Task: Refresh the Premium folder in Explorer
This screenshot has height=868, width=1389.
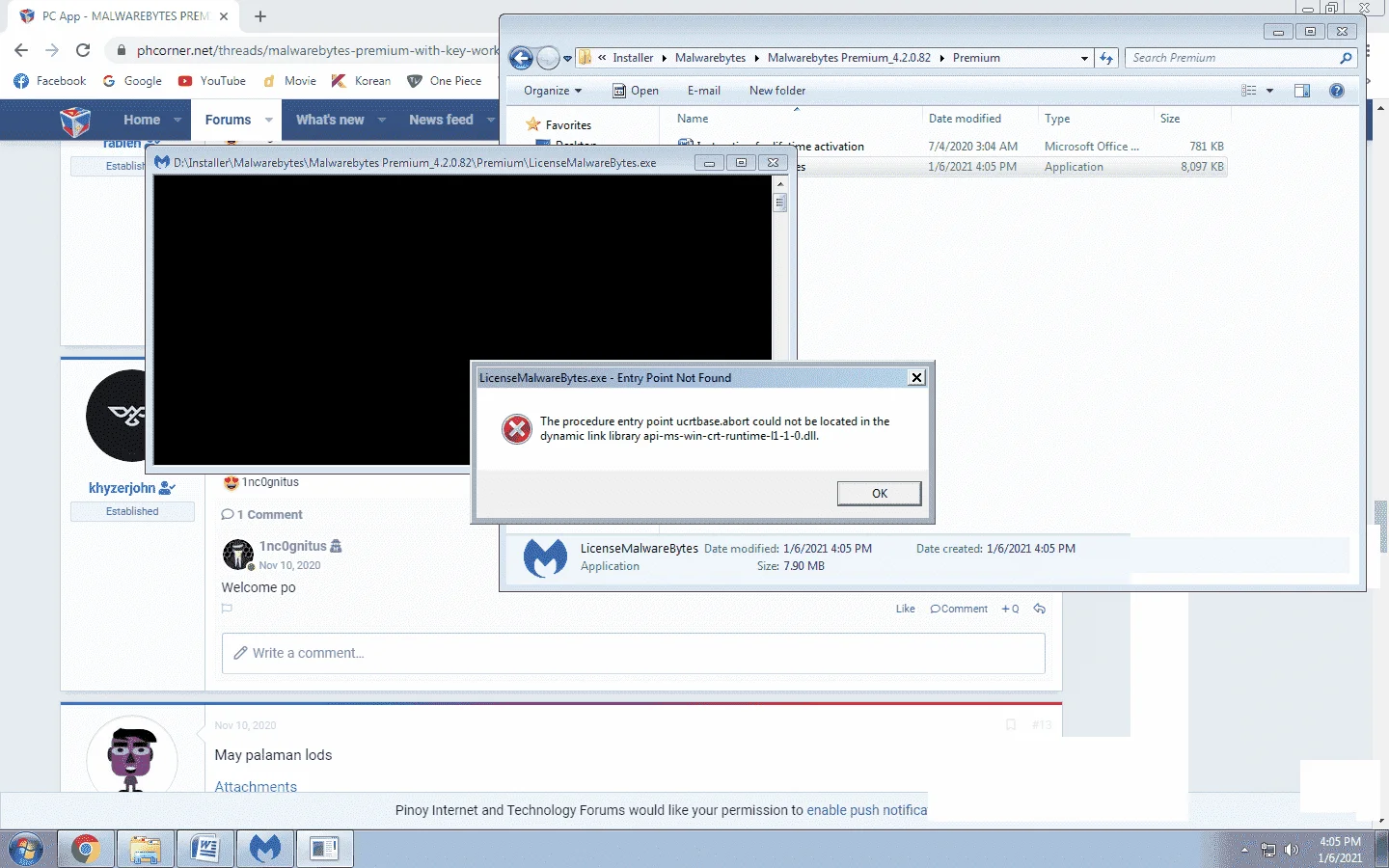Action: pos(1106,58)
